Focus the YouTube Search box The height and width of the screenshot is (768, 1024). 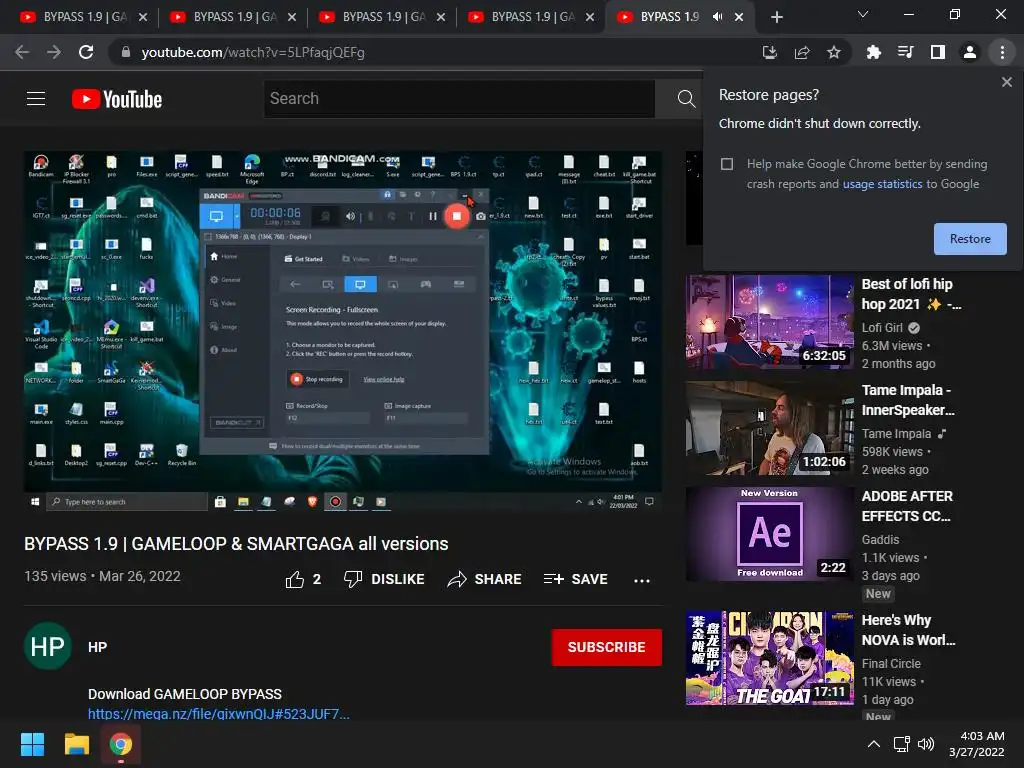pyautogui.click(x=459, y=99)
